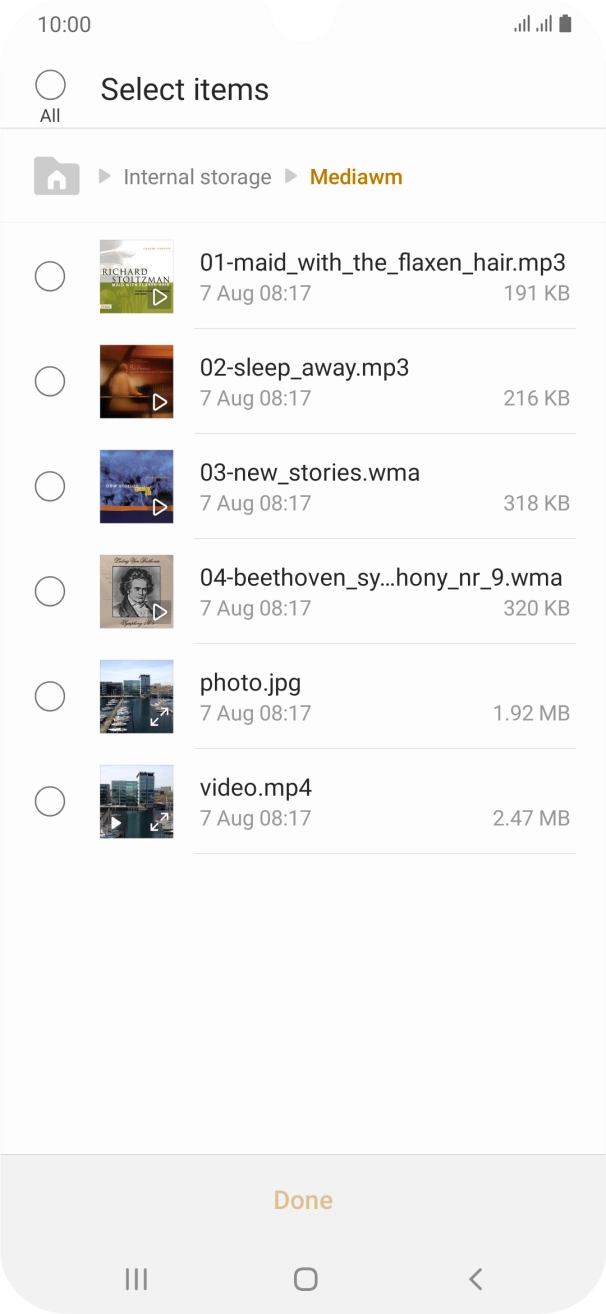Tap the expand icon on photo.jpg thumbnail
The image size is (606, 1314).
point(158,718)
